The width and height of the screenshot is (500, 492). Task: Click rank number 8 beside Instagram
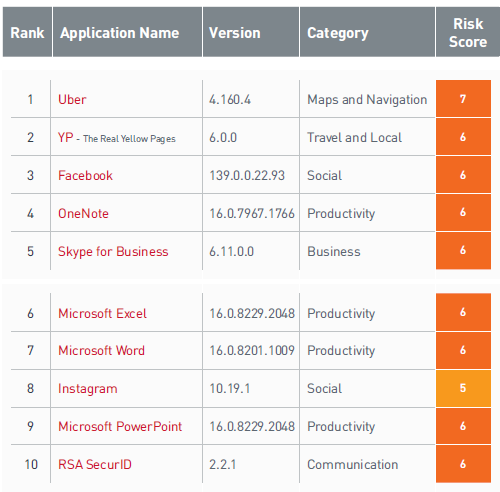pyautogui.click(x=30, y=388)
